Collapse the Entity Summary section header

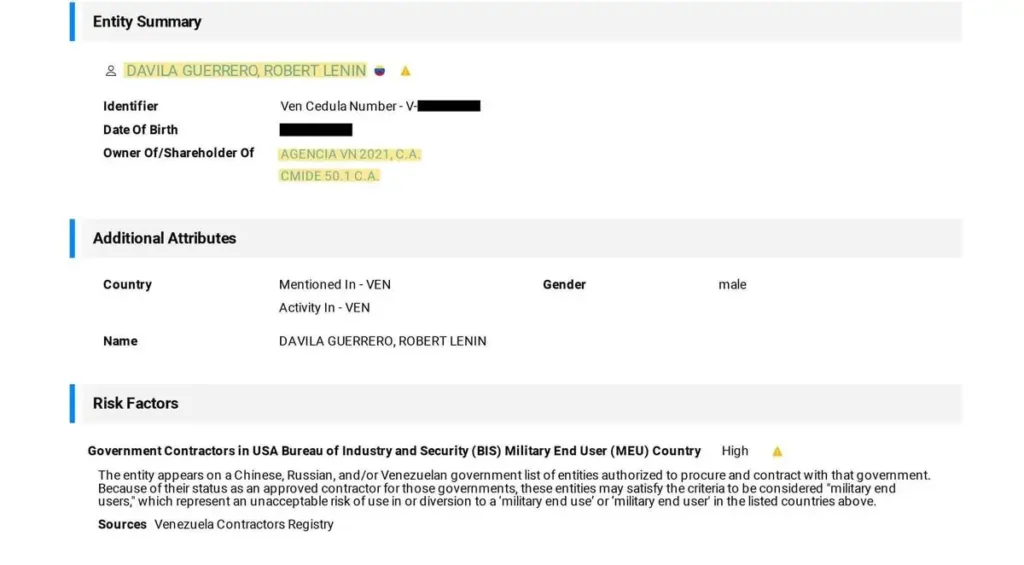(x=147, y=22)
